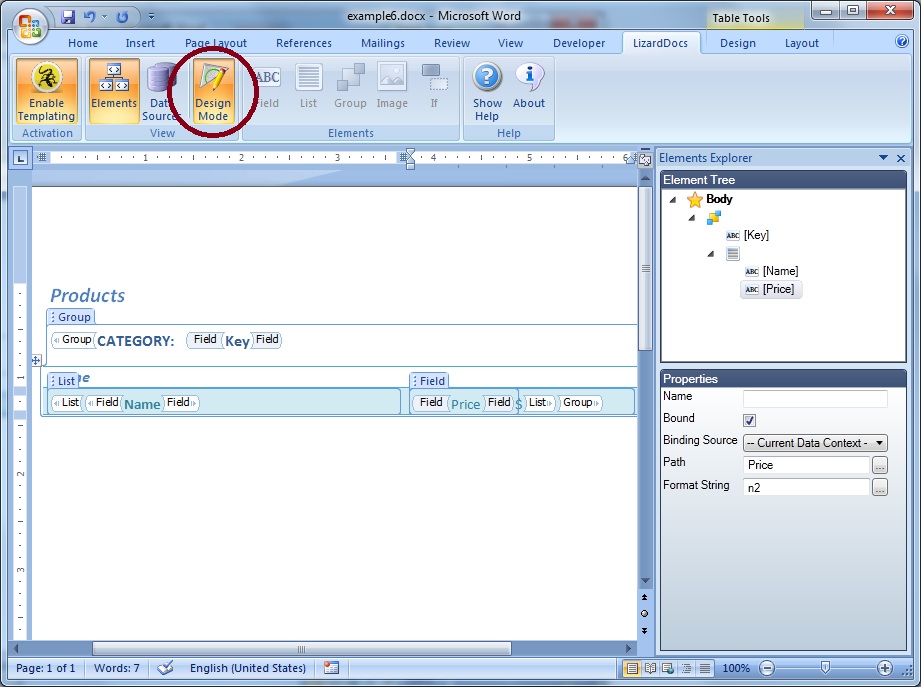Viewport: 921px width, 687px height.
Task: Insert a List element from the ribbon
Action: (308, 87)
